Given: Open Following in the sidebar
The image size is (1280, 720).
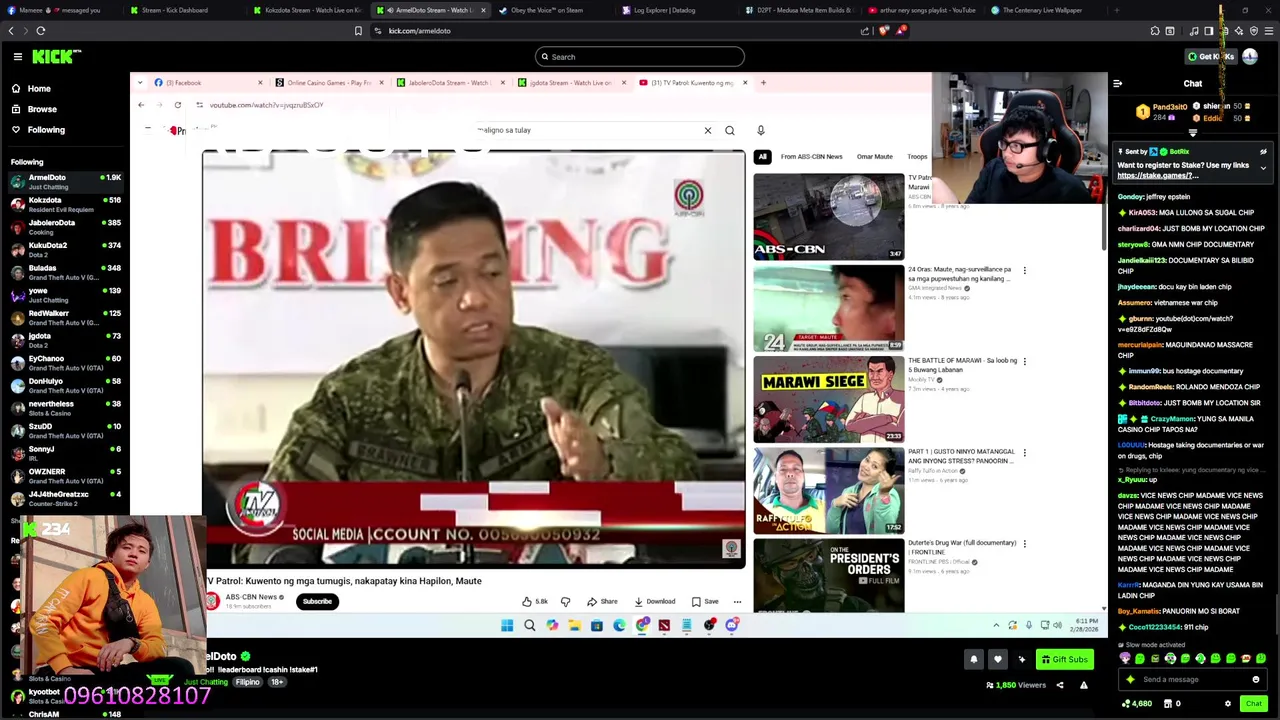Looking at the screenshot, I should [x=46, y=130].
